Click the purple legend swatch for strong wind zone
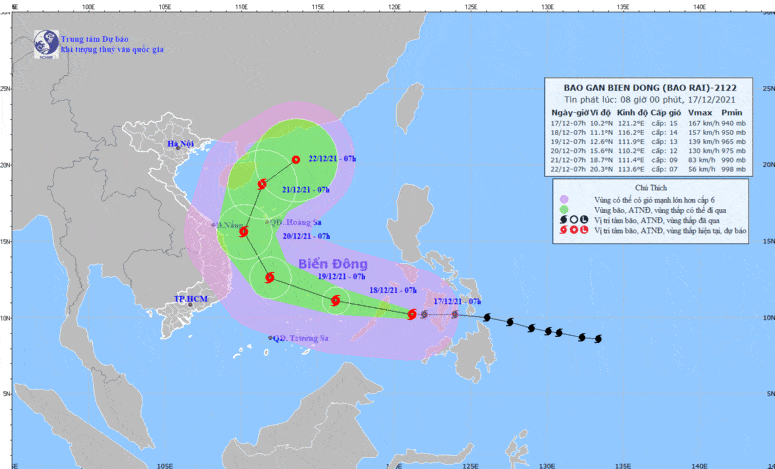 [x=564, y=199]
